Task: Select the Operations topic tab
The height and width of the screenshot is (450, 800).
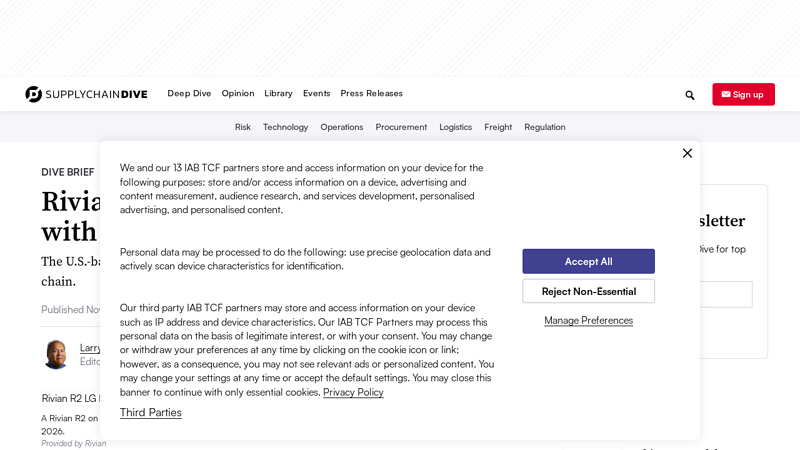Action: click(x=341, y=127)
